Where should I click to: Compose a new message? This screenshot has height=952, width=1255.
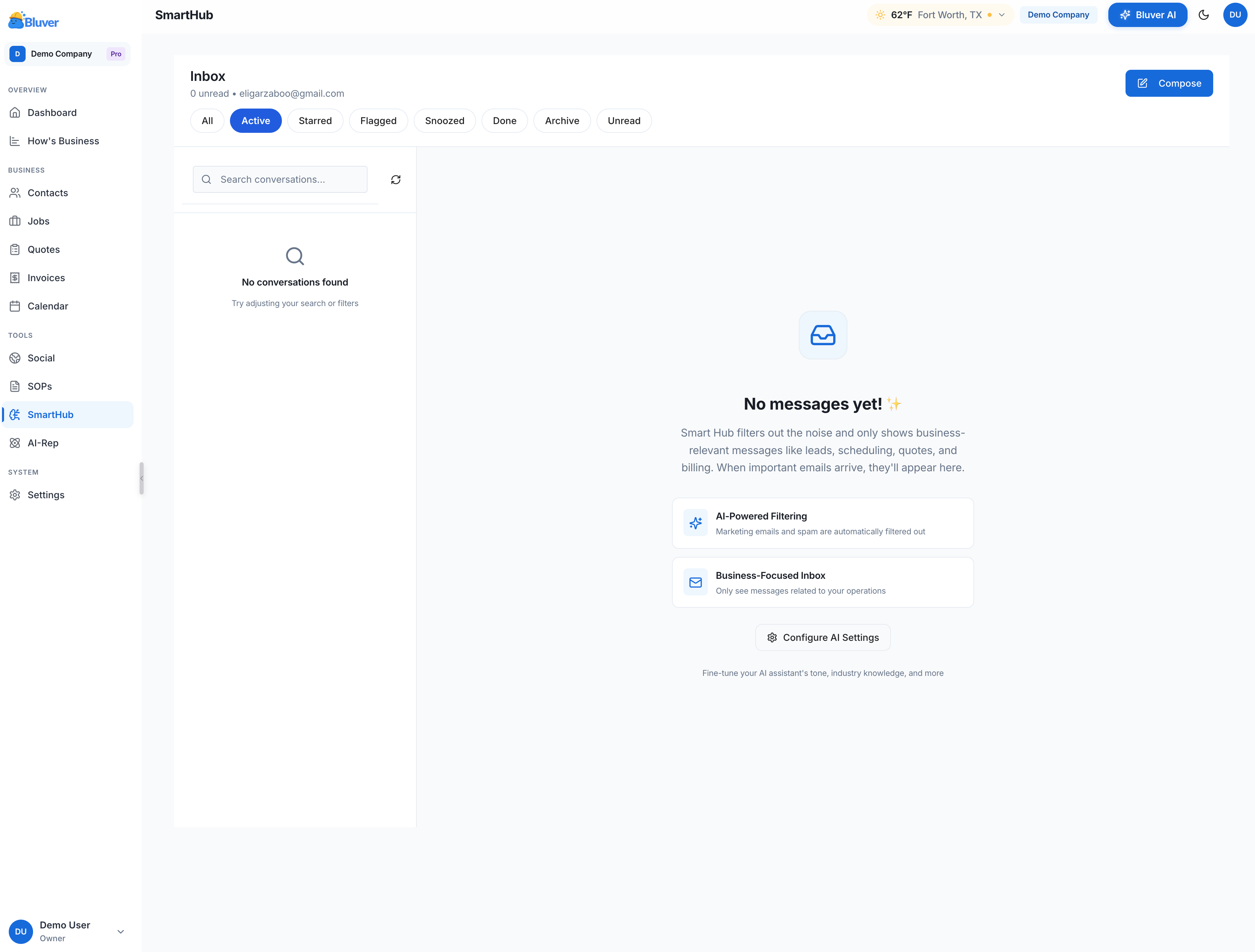coord(1169,83)
